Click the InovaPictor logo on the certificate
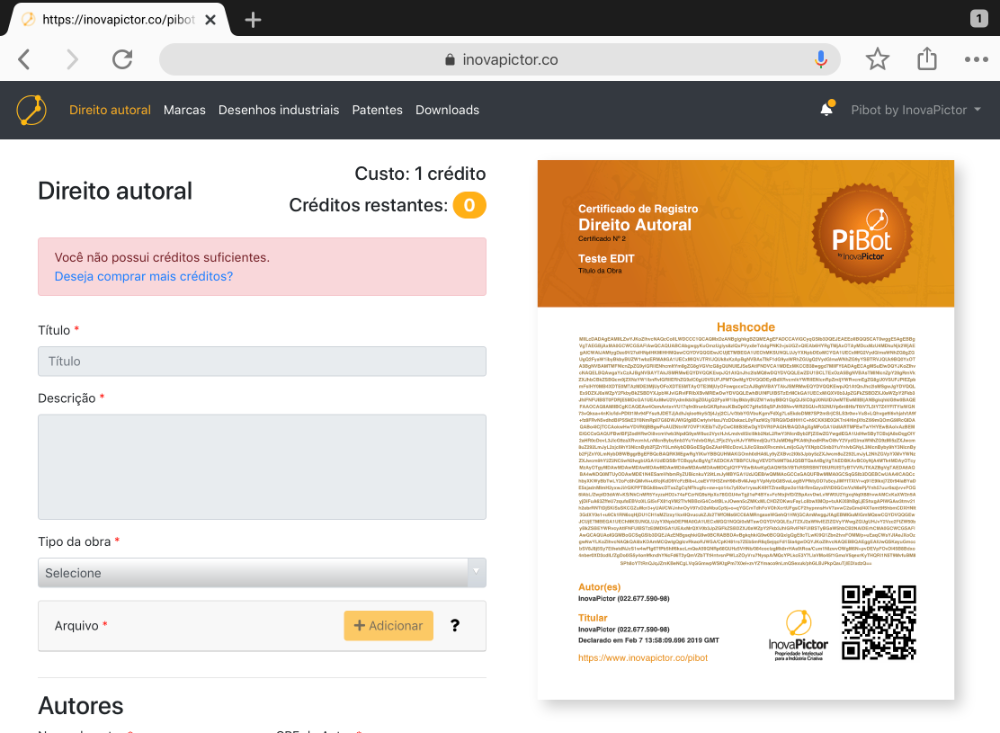Screen dimensions: 1000x733 pos(798,635)
